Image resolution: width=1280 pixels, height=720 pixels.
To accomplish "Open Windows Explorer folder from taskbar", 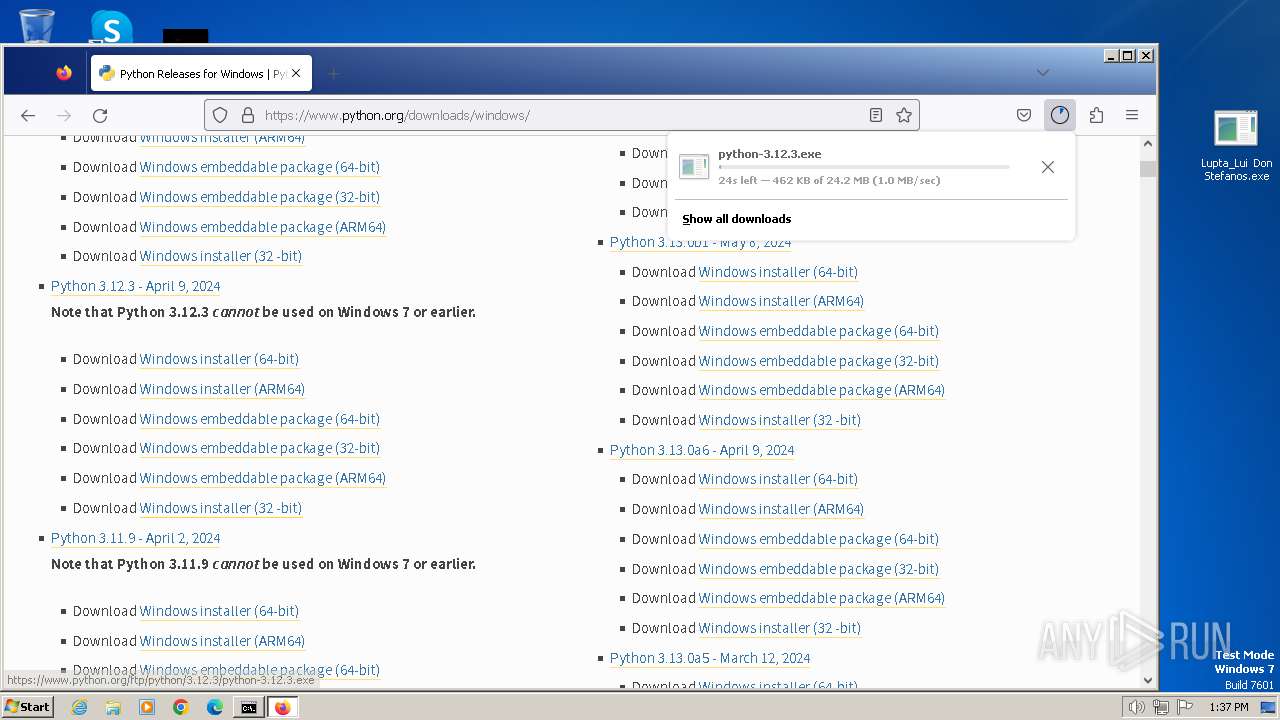I will [113, 707].
